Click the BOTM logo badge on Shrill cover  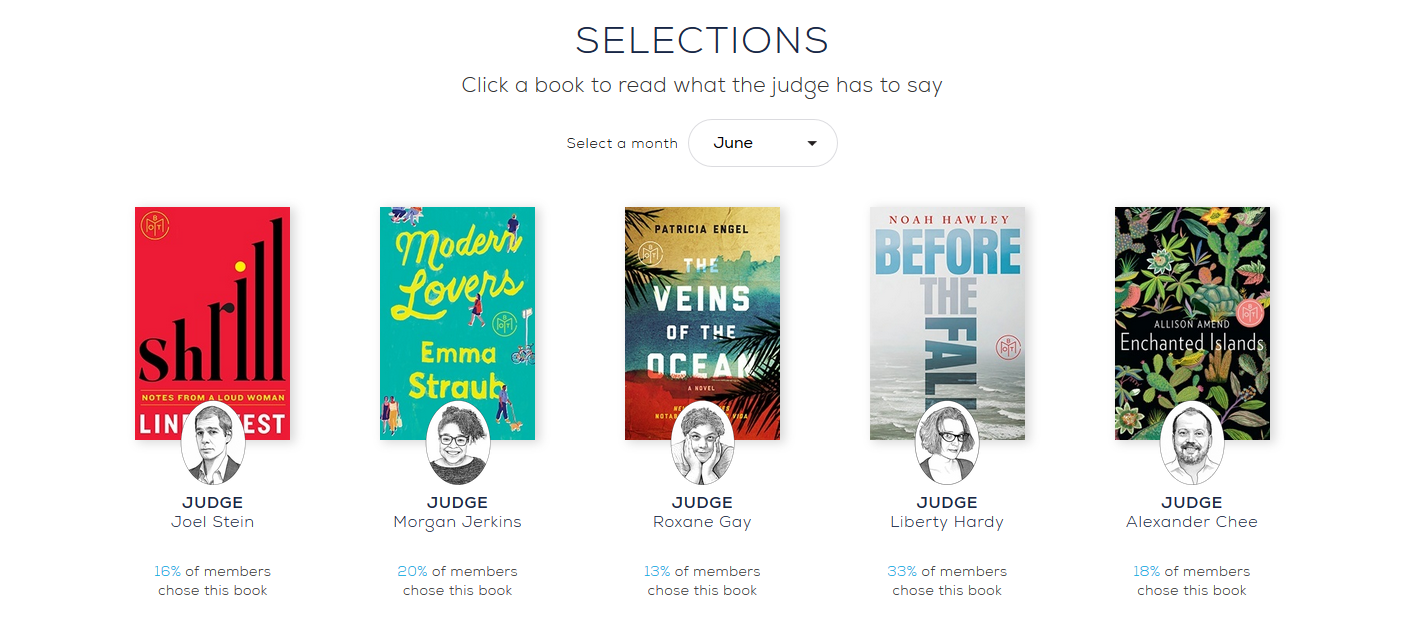tap(154, 226)
